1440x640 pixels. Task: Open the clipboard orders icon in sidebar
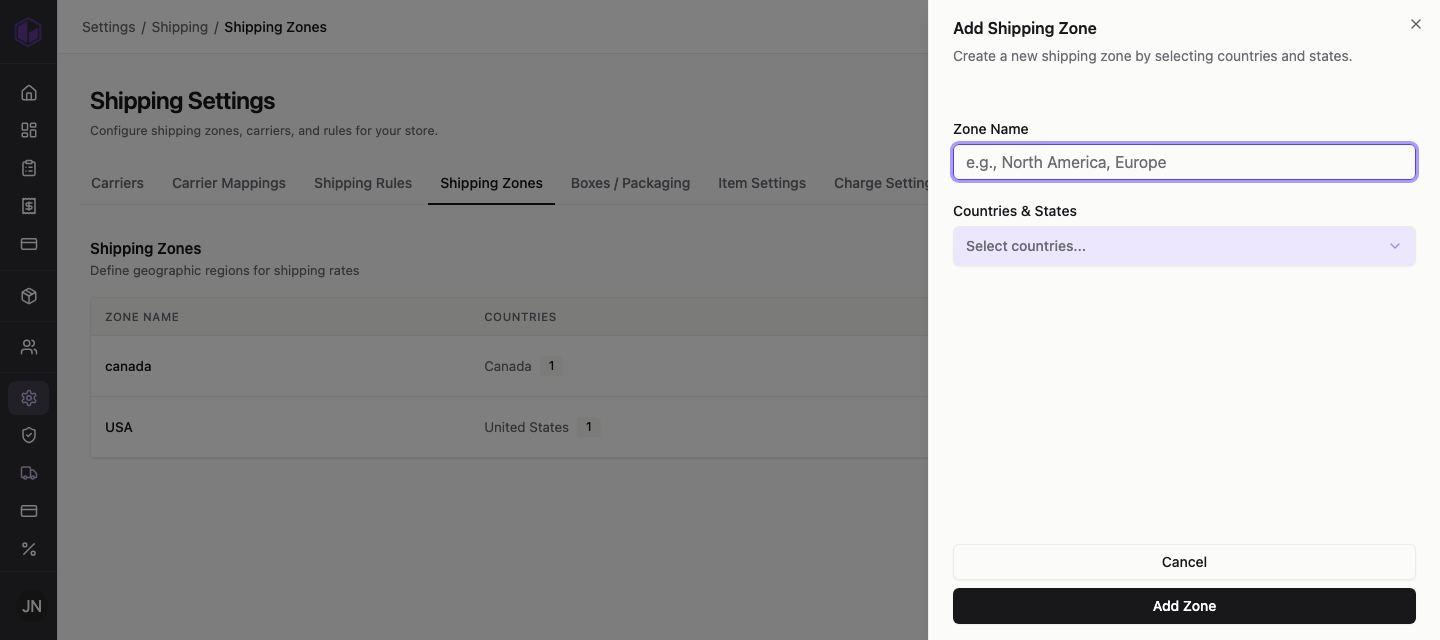(29, 168)
